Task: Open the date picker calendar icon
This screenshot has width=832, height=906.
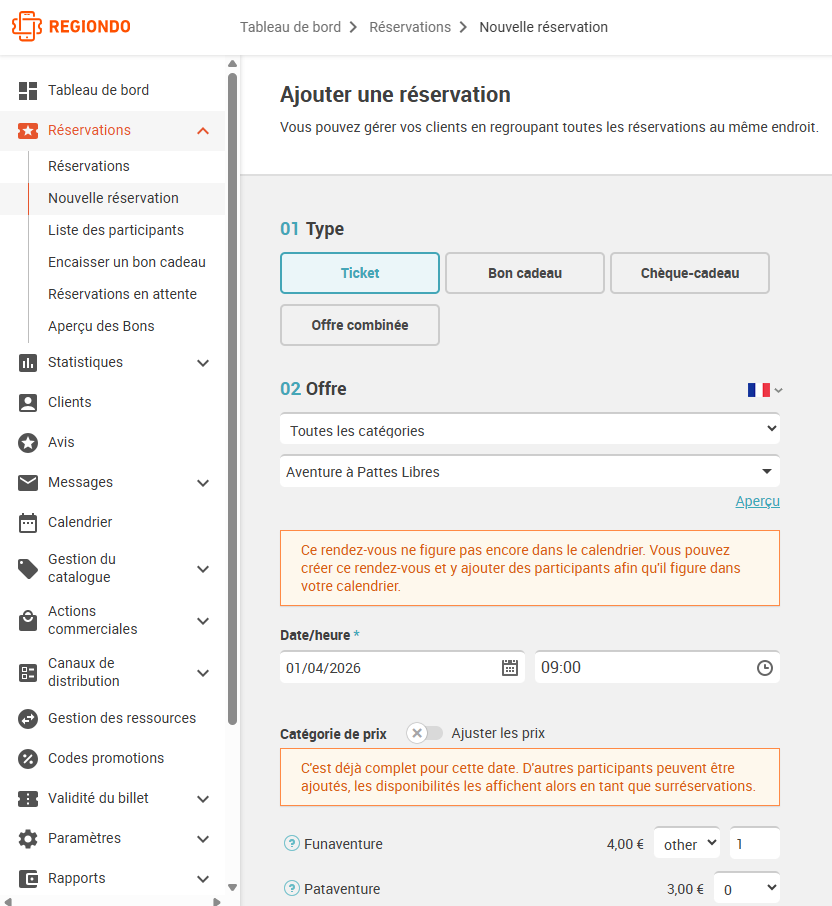Action: (510, 668)
